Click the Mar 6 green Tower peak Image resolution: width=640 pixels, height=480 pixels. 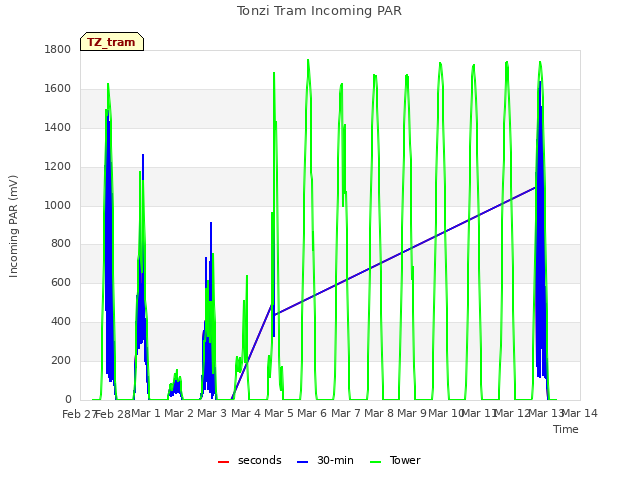(x=308, y=61)
